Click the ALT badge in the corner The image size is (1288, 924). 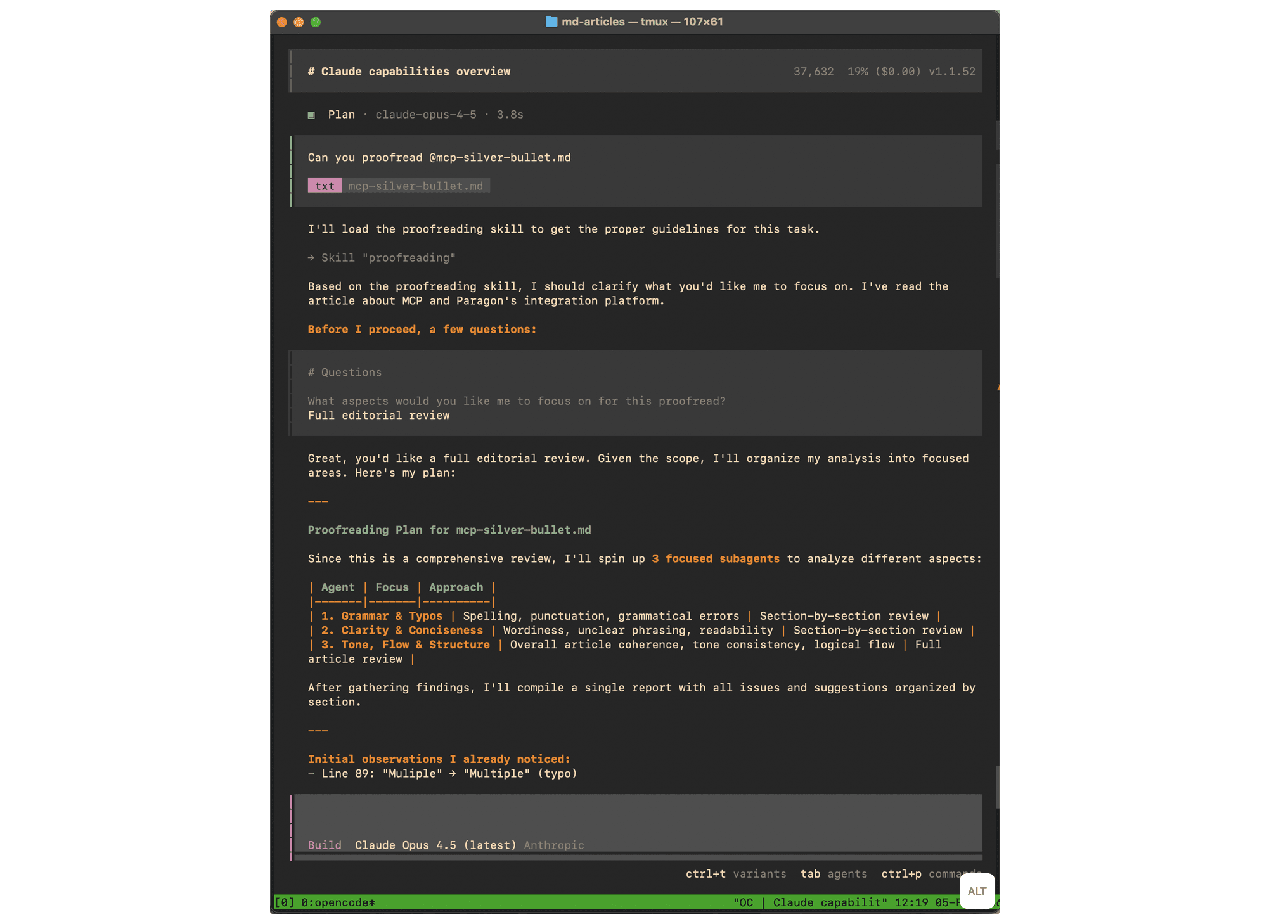tap(977, 890)
